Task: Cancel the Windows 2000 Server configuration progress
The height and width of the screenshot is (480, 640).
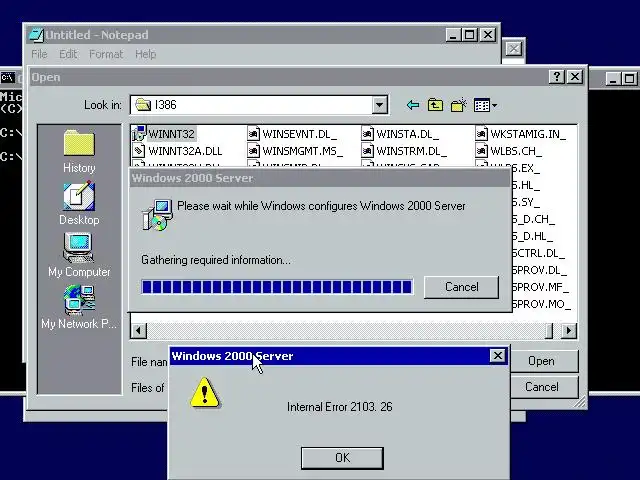Action: pos(461,287)
